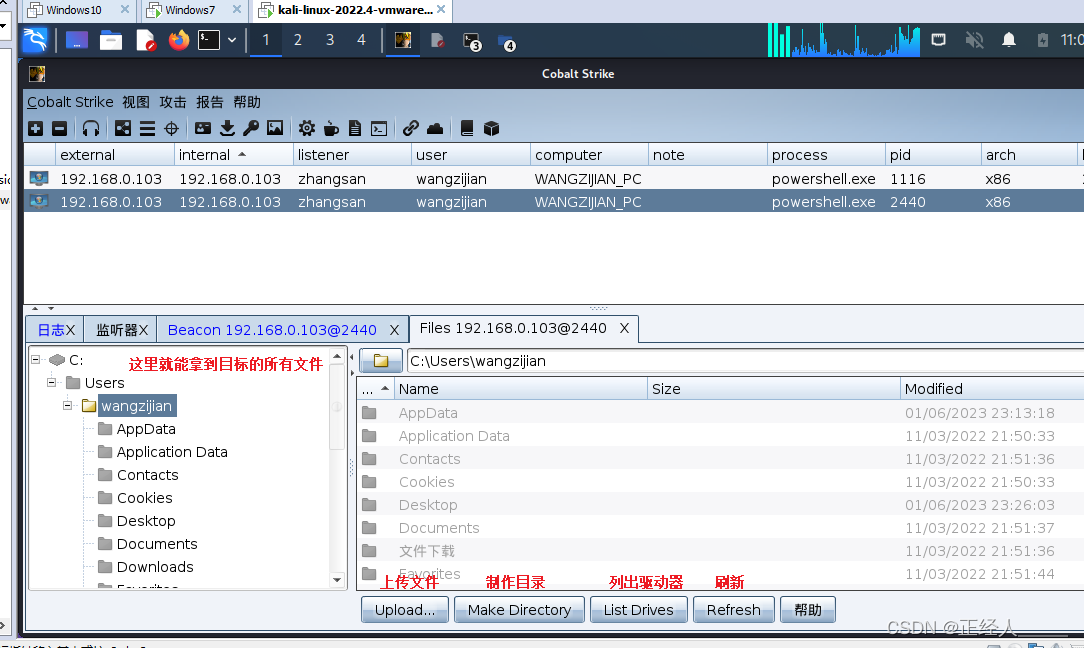
Task: Launch Firefox from the Kali panel
Action: tap(178, 40)
